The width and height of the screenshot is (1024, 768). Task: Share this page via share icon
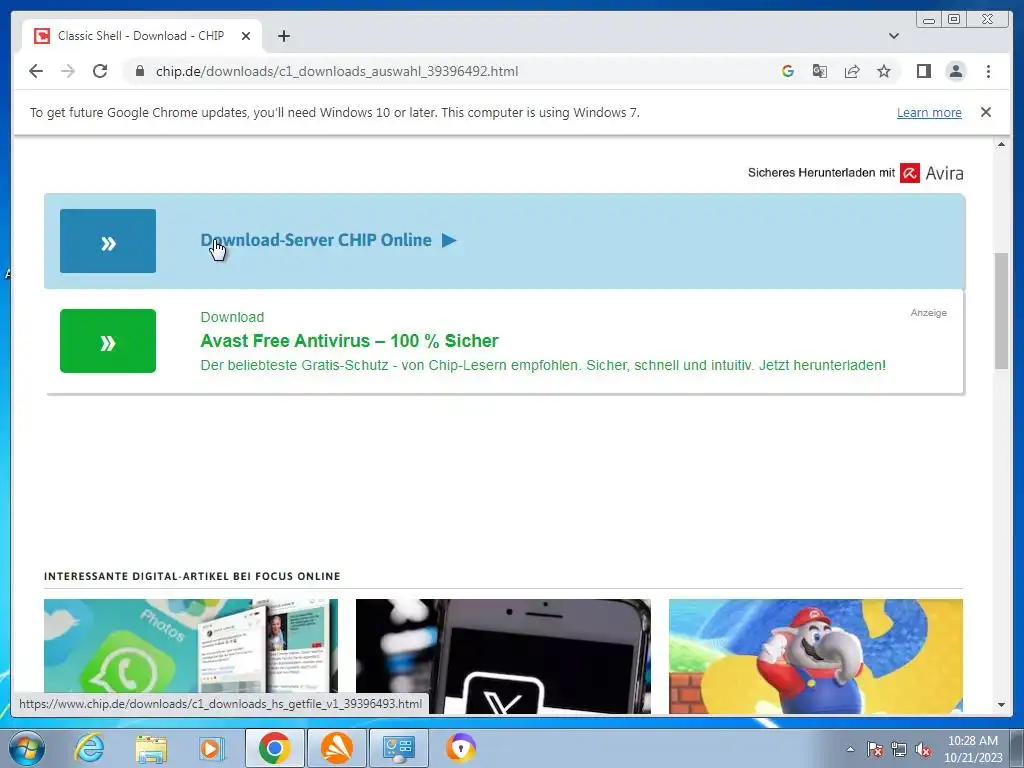coord(852,71)
